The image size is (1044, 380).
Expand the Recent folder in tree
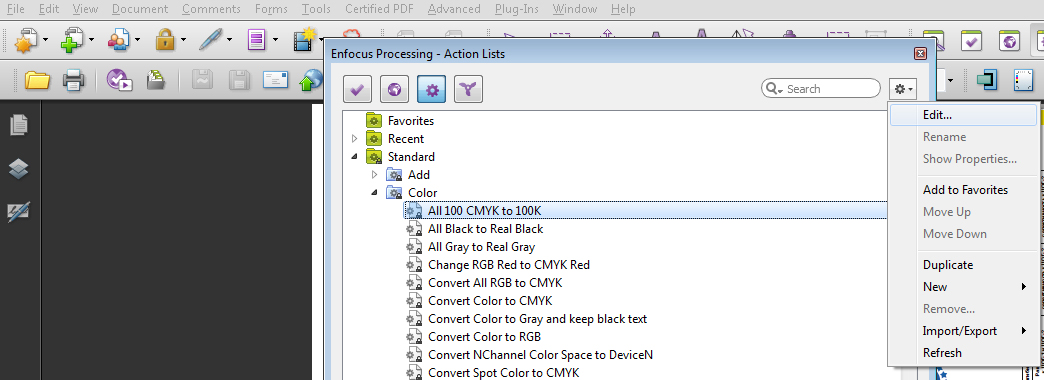[354, 138]
